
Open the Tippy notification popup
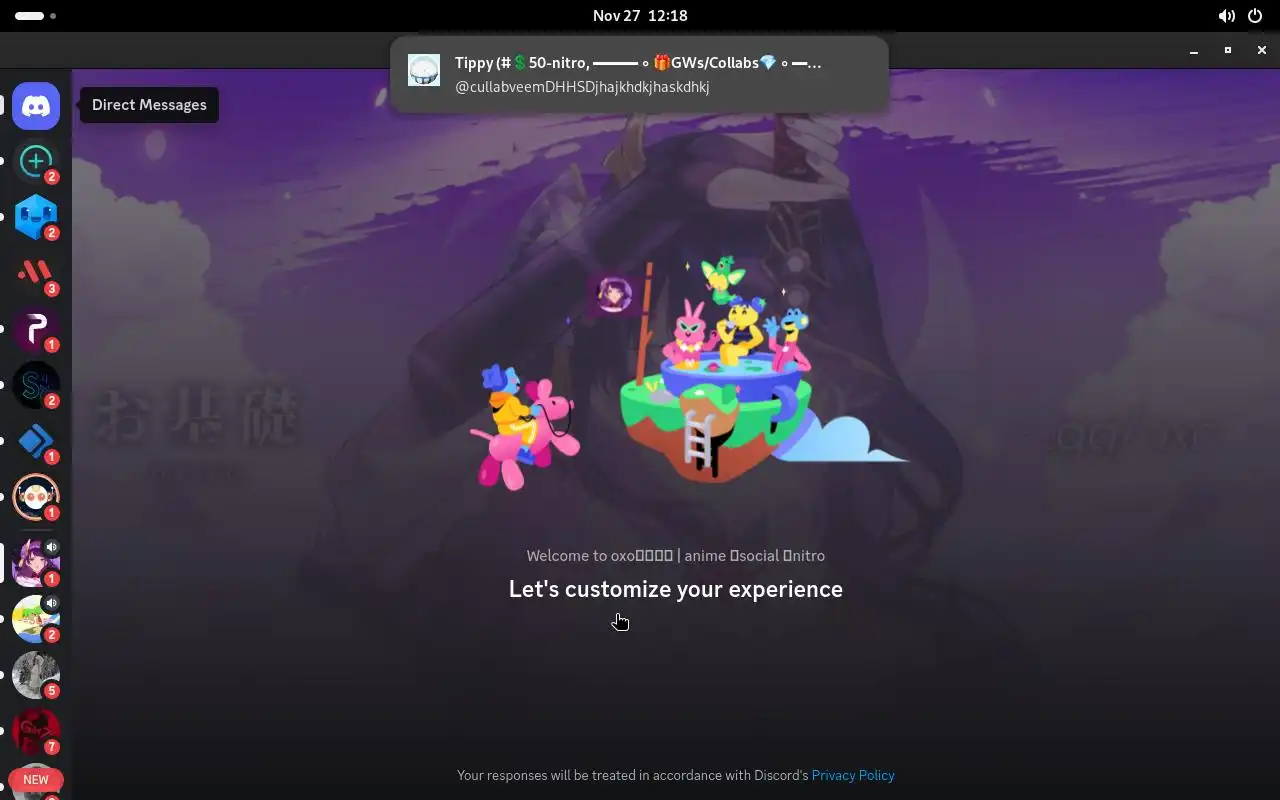click(639, 74)
